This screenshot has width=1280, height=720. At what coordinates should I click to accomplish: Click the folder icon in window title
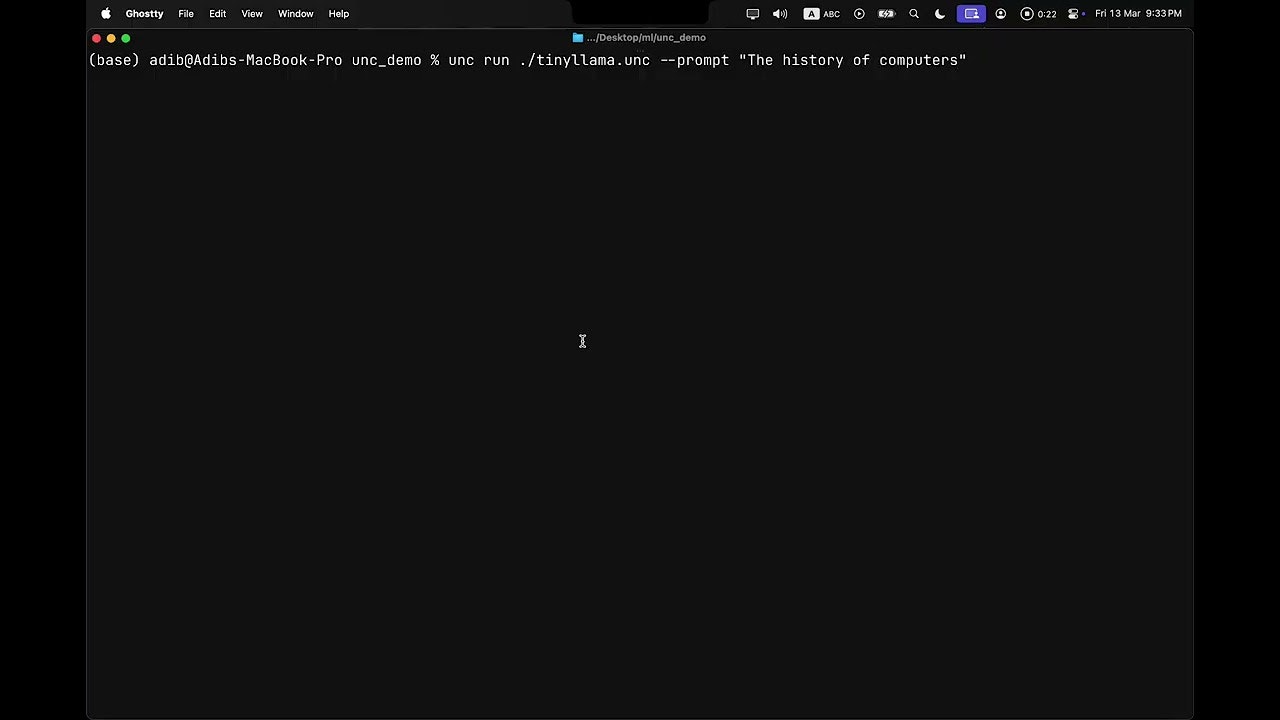[578, 38]
